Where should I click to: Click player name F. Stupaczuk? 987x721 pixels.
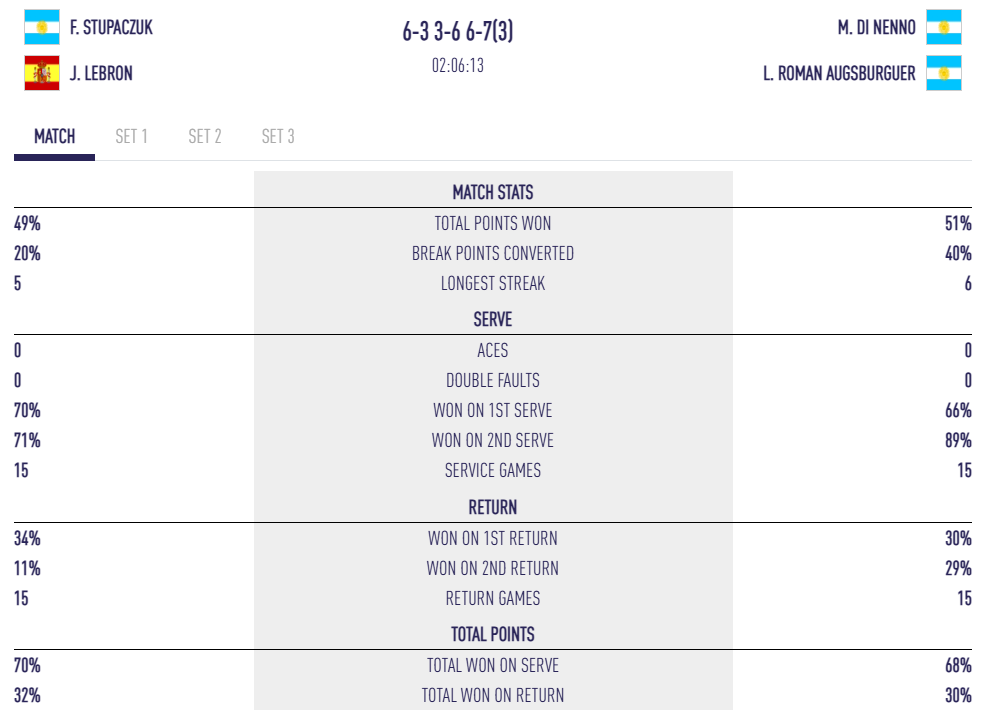[x=111, y=28]
